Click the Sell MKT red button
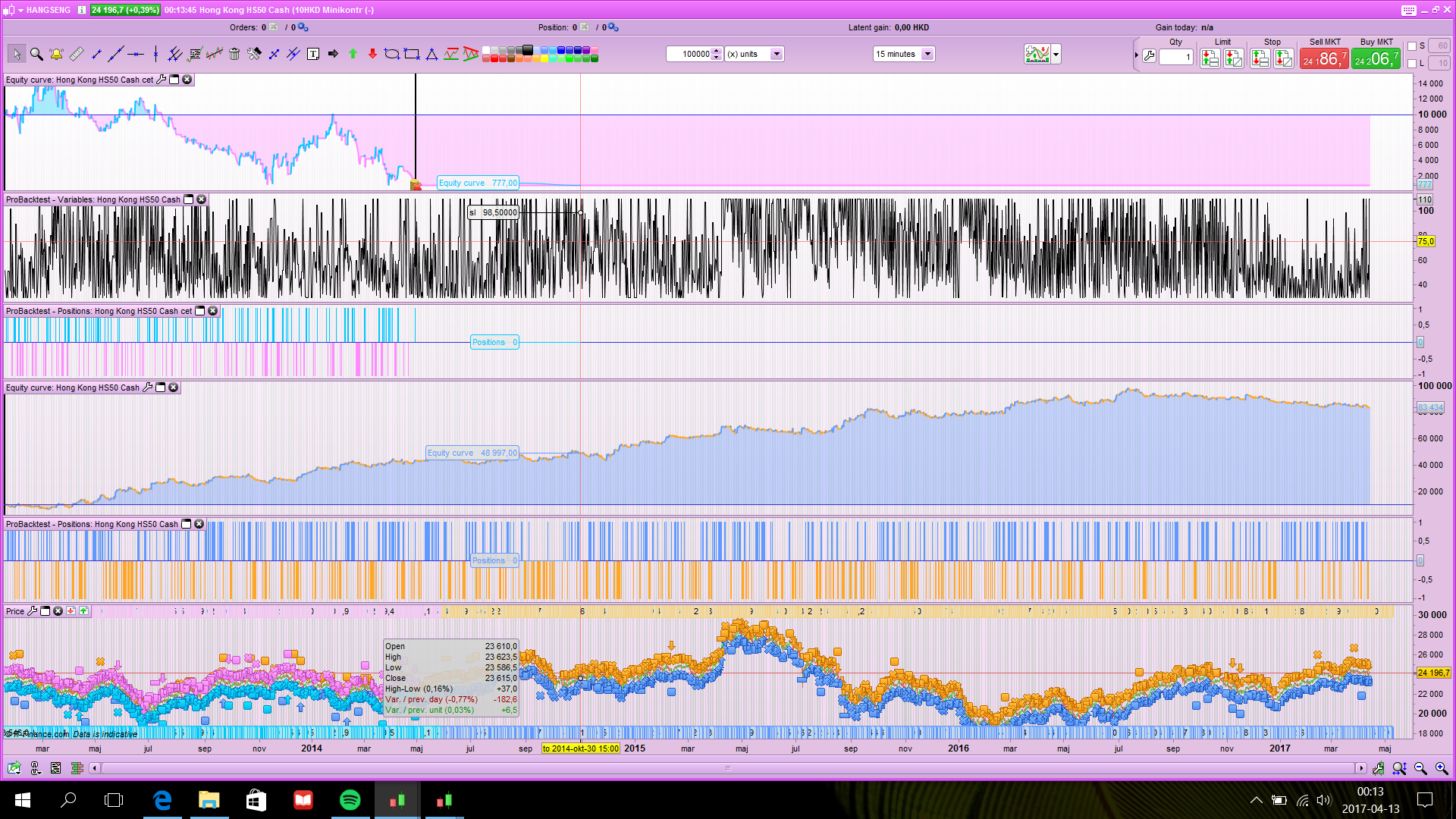Screen dimensions: 1456x819 (x=1324, y=58)
